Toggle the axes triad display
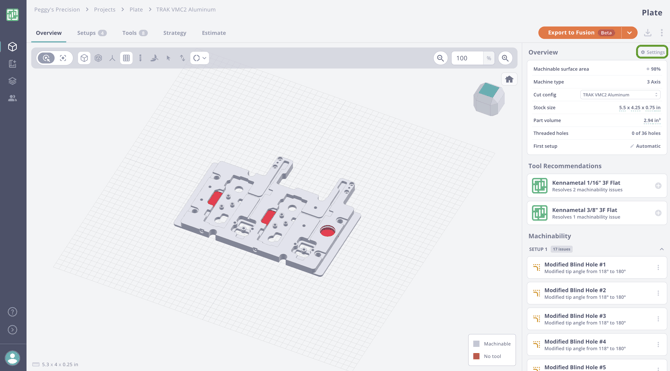Screen dimensions: 670x371 coord(112,58)
